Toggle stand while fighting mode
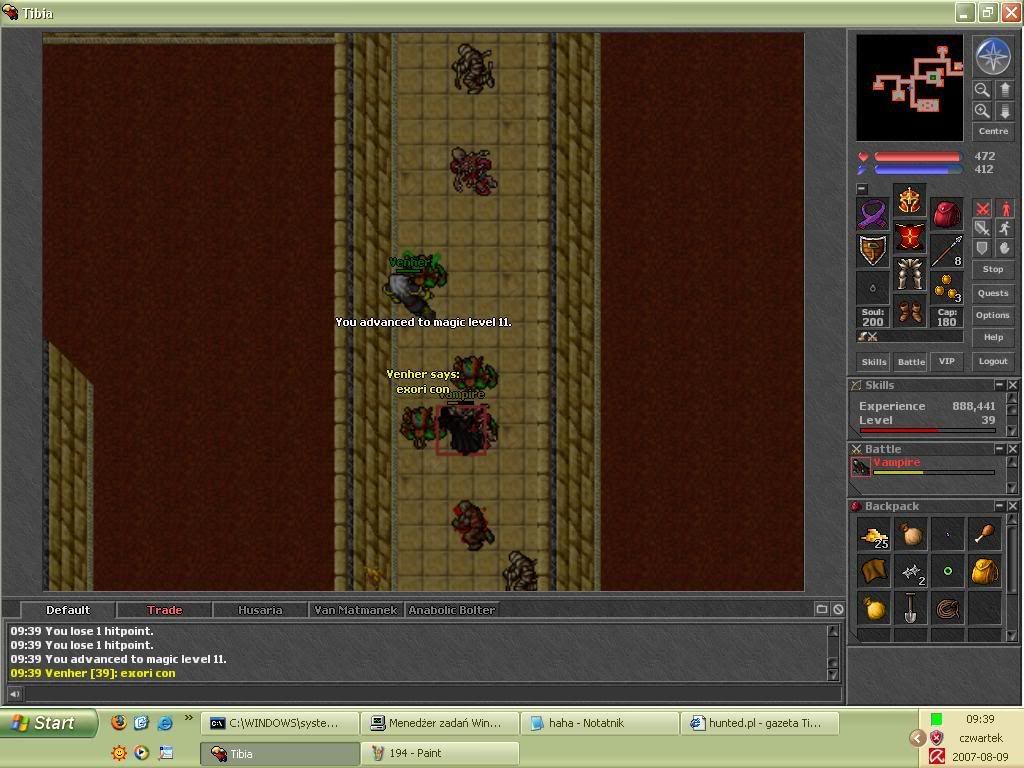 pyautogui.click(x=1004, y=209)
